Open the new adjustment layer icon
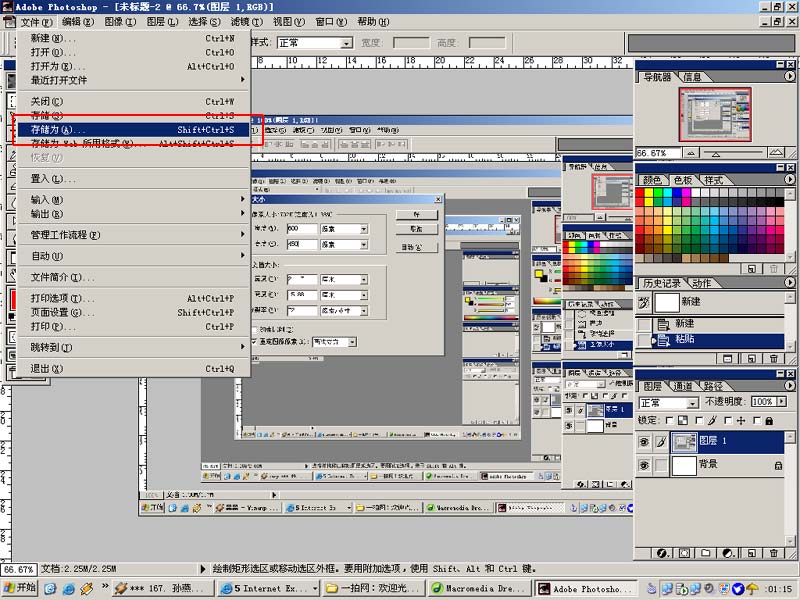The height and width of the screenshot is (600, 800). pos(729,553)
